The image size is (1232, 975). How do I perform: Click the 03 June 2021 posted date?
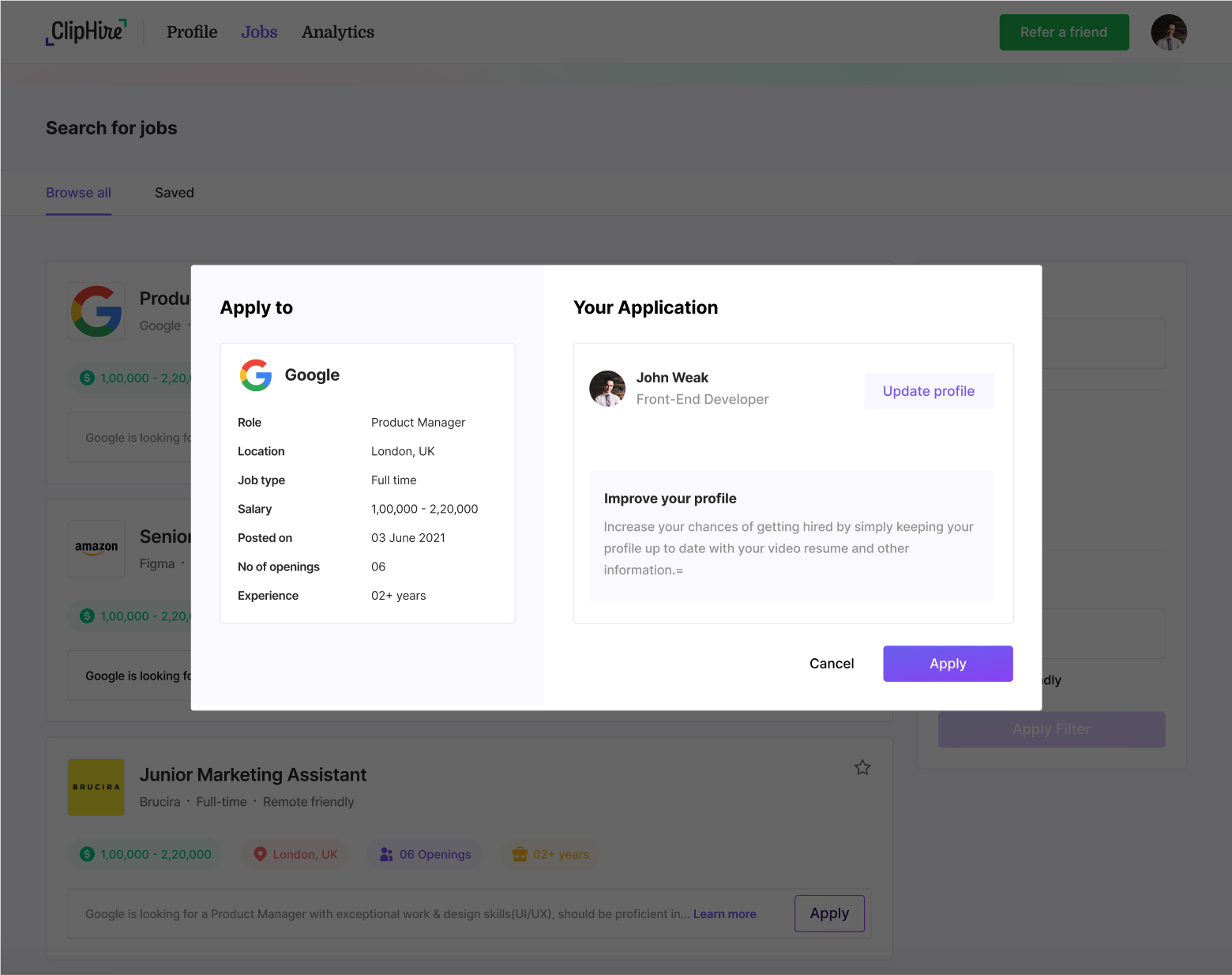408,538
